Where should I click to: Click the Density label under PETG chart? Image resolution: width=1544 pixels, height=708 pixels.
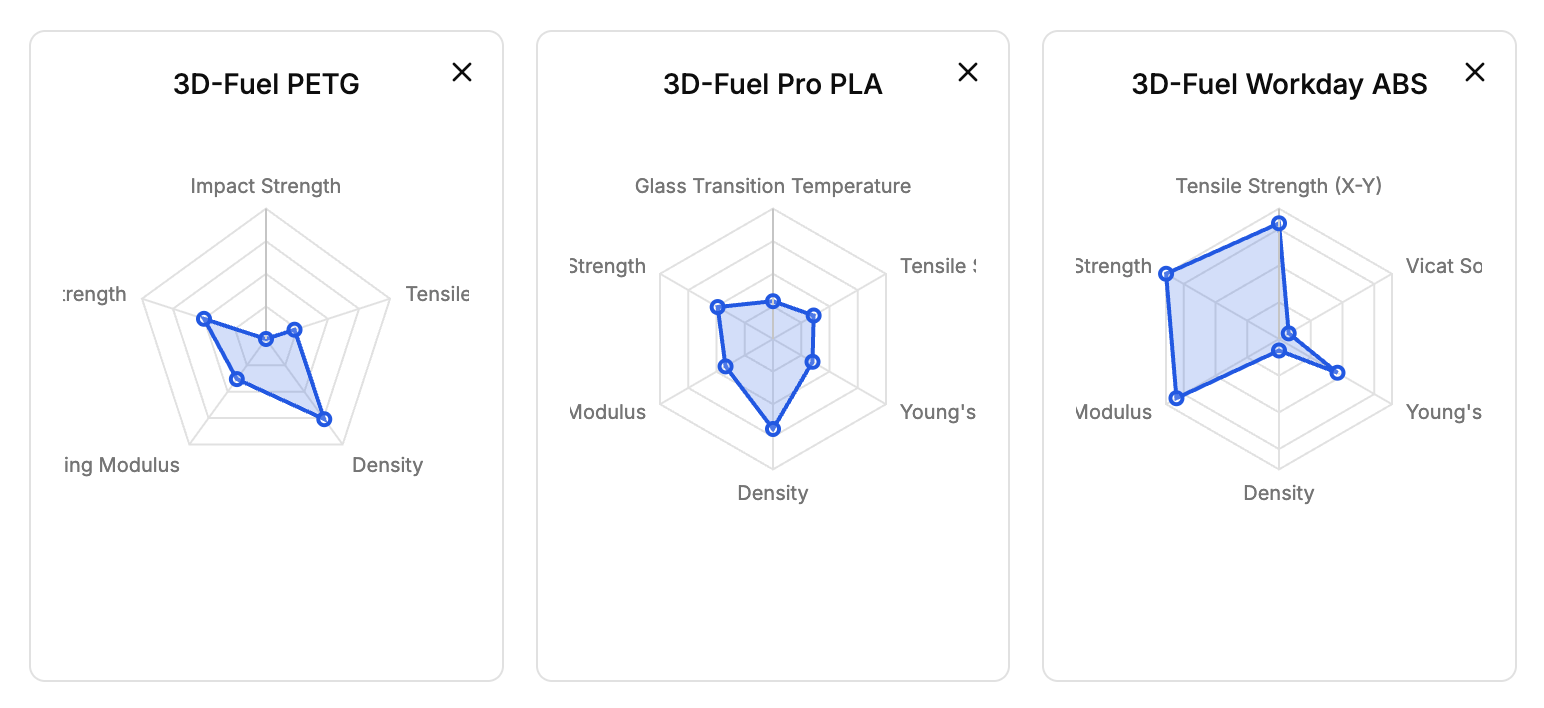pyautogui.click(x=387, y=465)
